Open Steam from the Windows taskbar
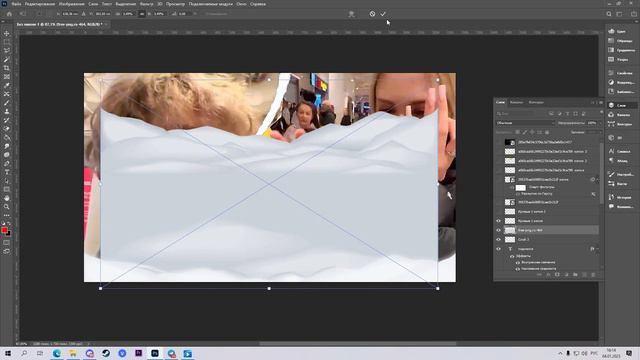The image size is (640, 360). (106, 353)
